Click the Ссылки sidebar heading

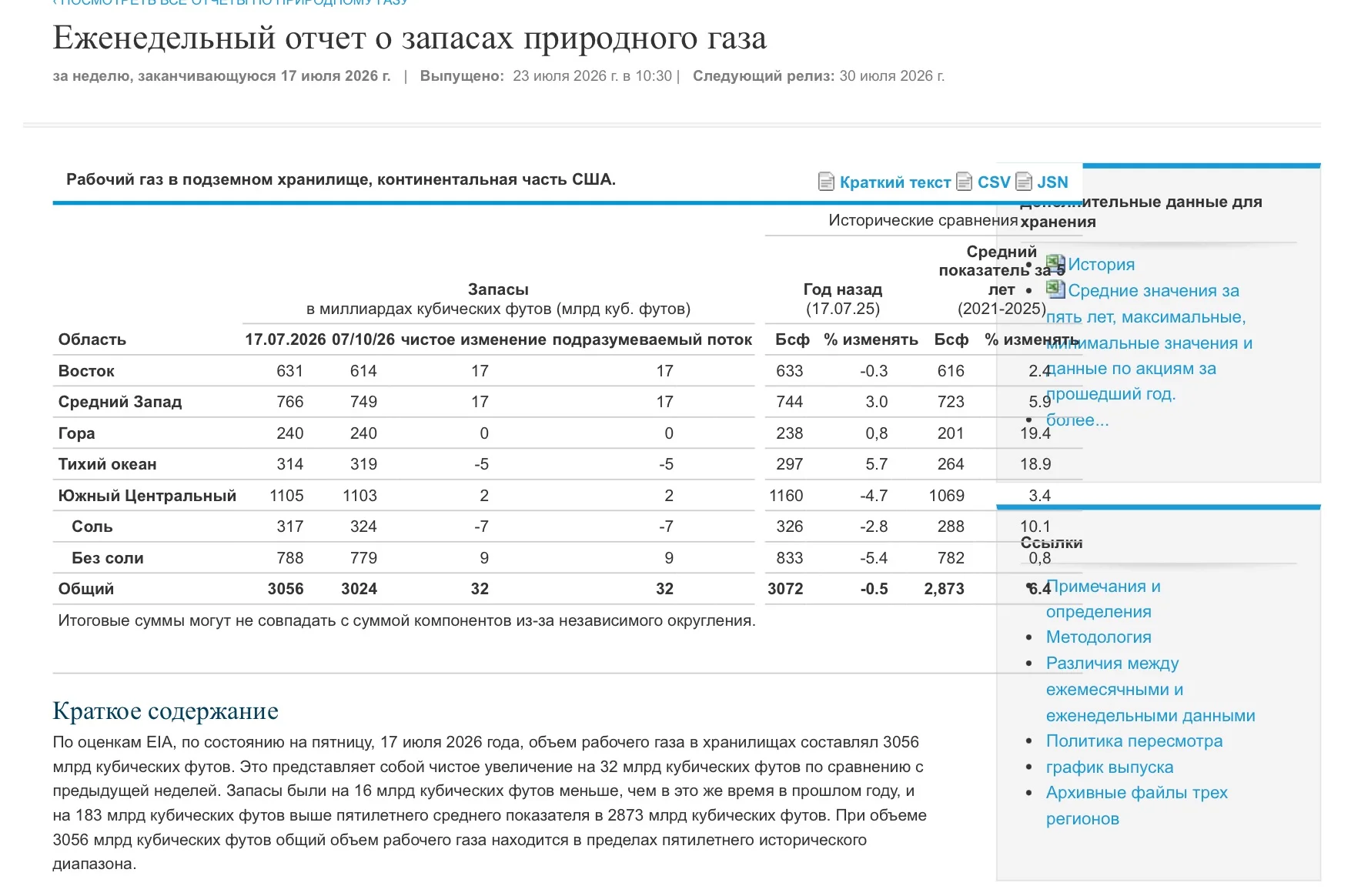(1052, 543)
